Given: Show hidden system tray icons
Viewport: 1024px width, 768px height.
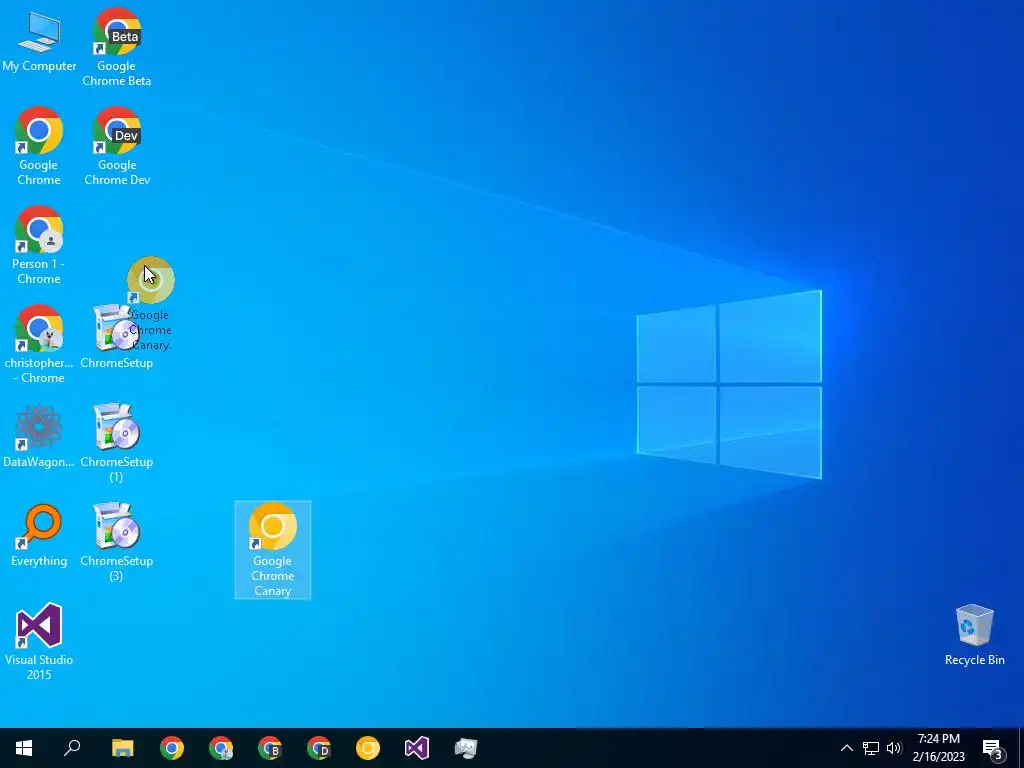Looking at the screenshot, I should point(846,748).
